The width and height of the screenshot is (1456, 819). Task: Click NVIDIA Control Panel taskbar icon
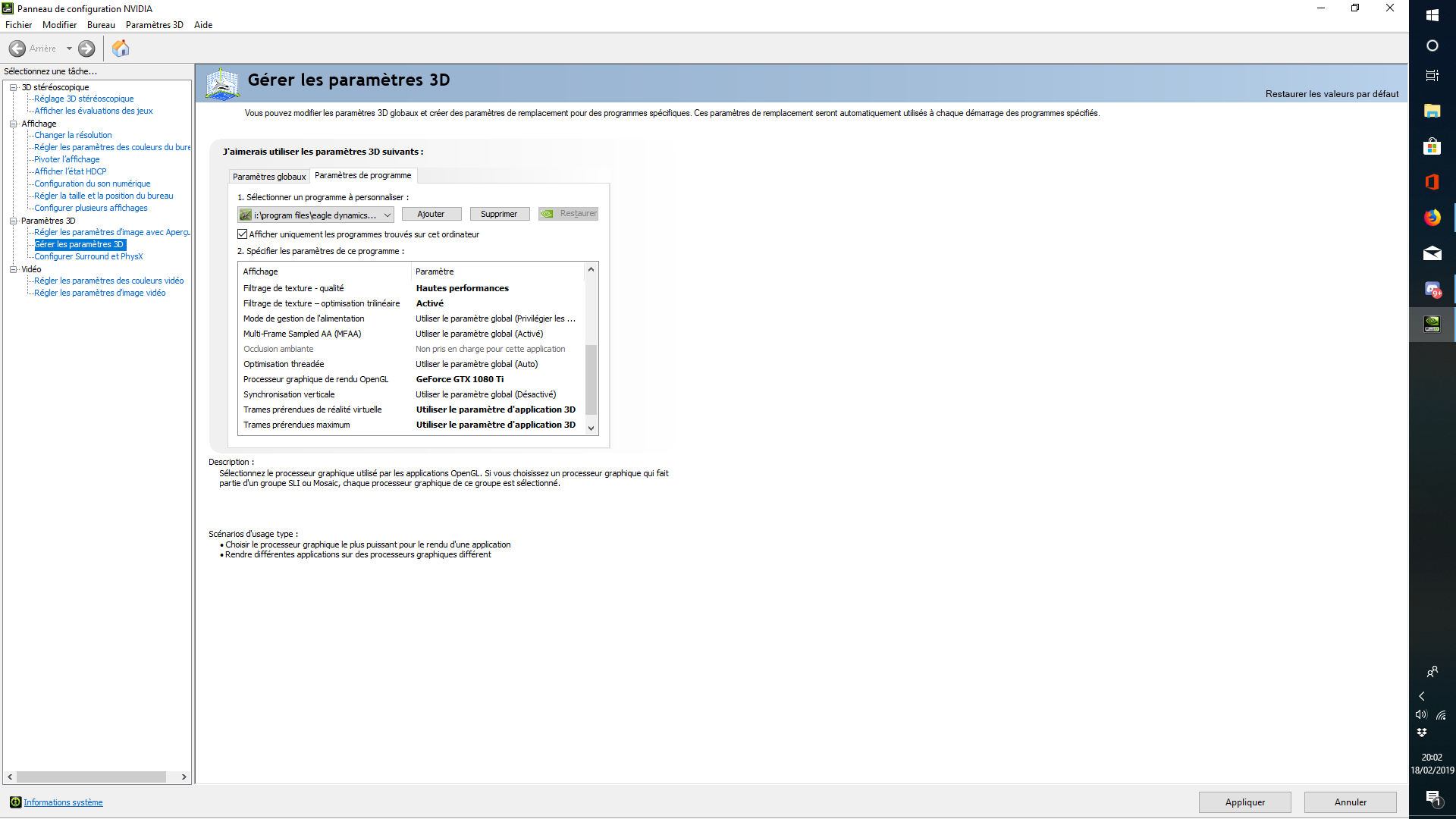coord(1432,325)
